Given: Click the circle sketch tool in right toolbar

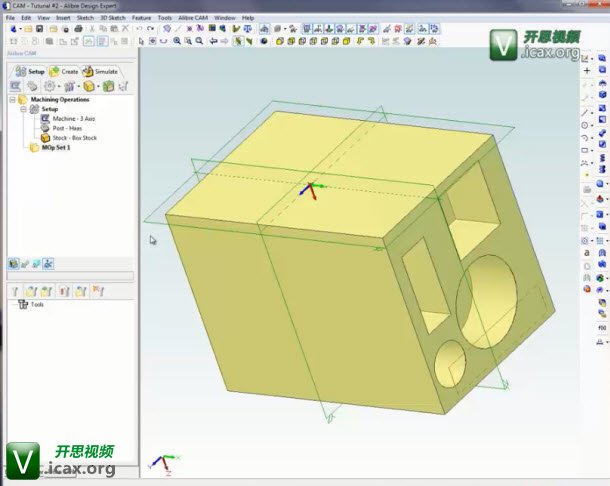Looking at the screenshot, I should [584, 125].
